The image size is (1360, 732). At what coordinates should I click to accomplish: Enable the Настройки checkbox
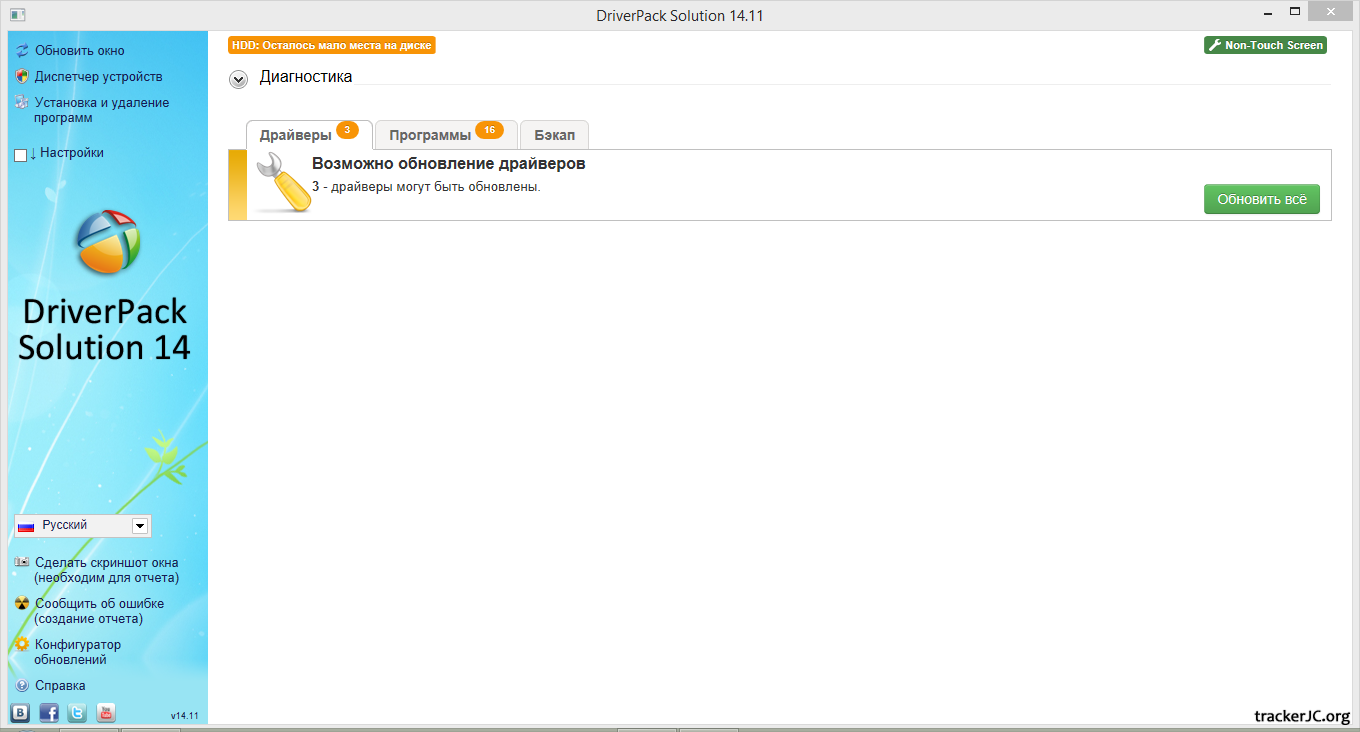(21, 155)
